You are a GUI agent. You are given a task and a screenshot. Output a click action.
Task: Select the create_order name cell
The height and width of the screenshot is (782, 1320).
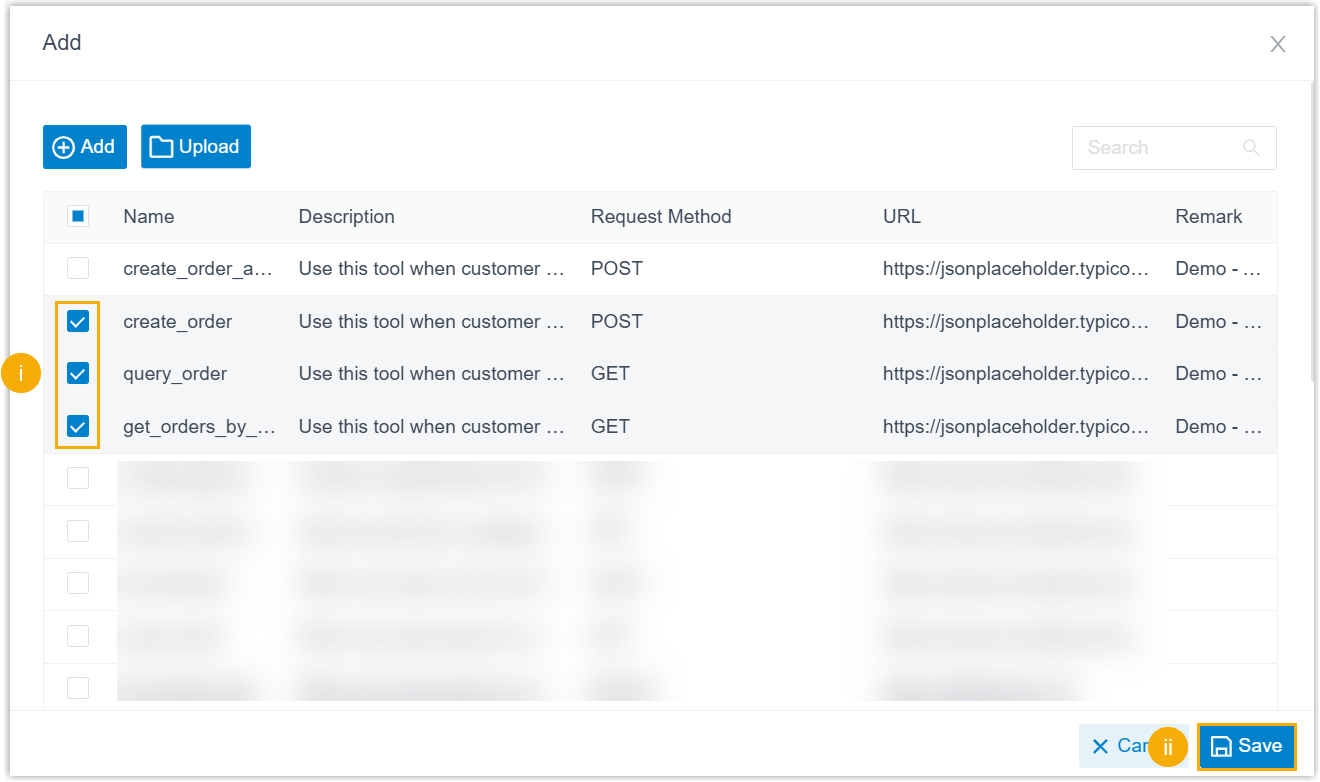coord(178,322)
